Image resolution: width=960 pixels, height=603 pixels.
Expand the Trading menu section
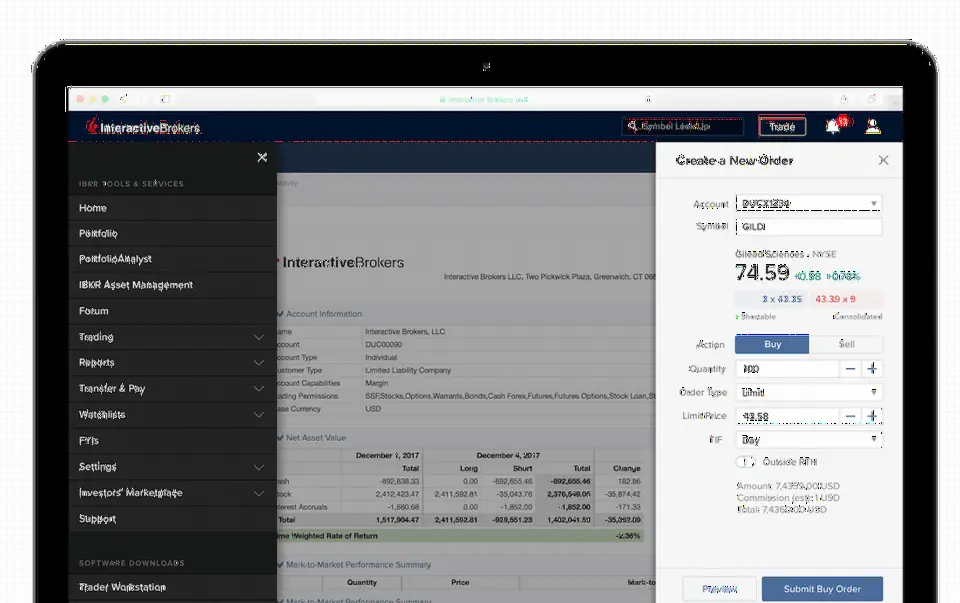point(172,337)
